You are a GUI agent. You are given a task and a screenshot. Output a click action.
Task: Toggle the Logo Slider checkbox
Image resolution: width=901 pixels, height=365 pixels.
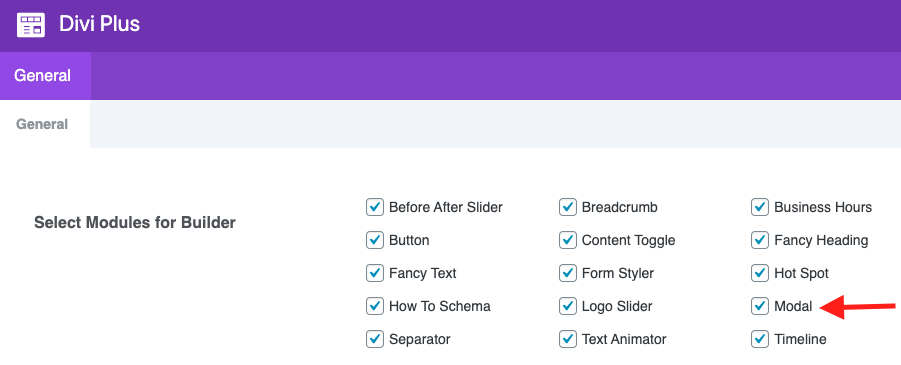tap(568, 306)
